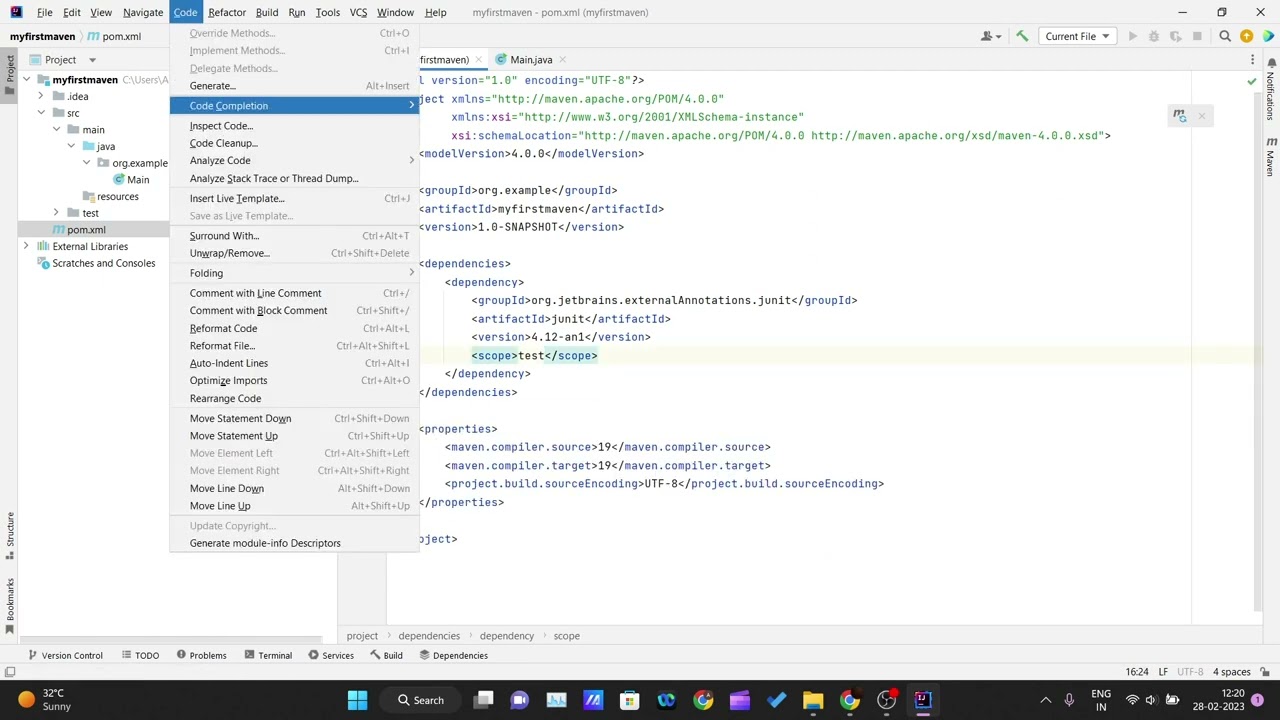Open the Windows Start menu
Screen dimensions: 1280x720
coord(357,700)
